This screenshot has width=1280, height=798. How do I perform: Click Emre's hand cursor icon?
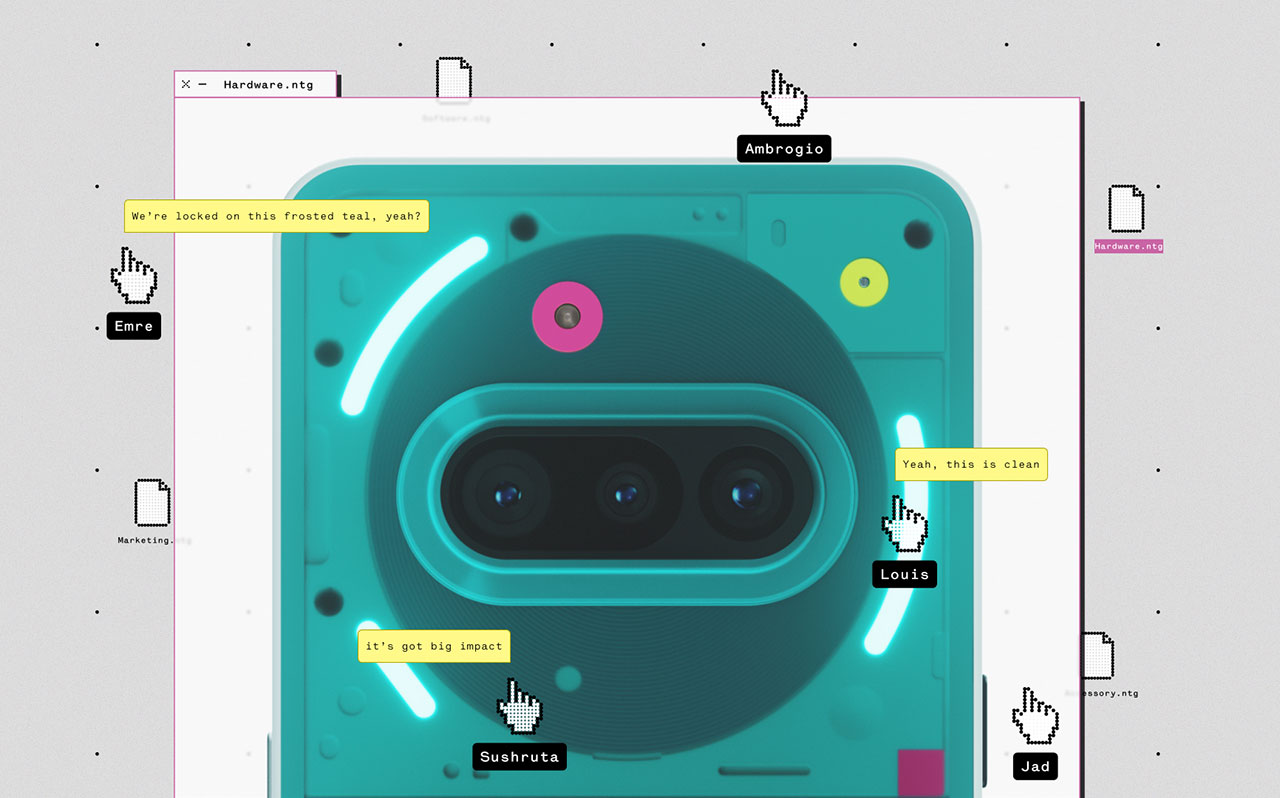[133, 276]
